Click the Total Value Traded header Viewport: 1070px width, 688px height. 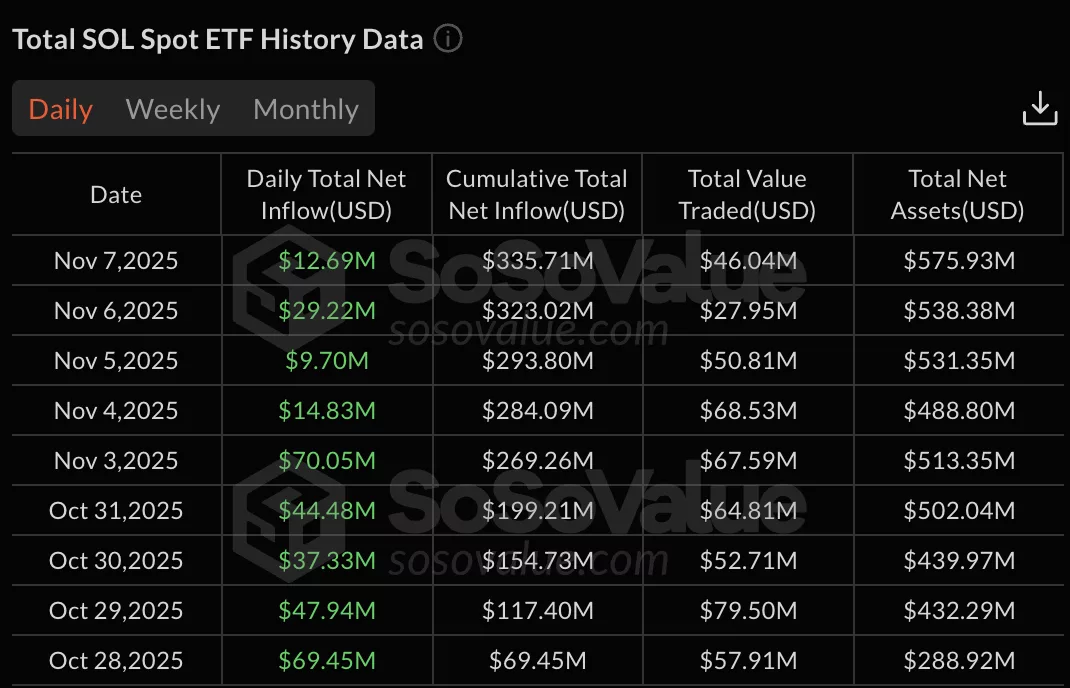click(x=746, y=194)
